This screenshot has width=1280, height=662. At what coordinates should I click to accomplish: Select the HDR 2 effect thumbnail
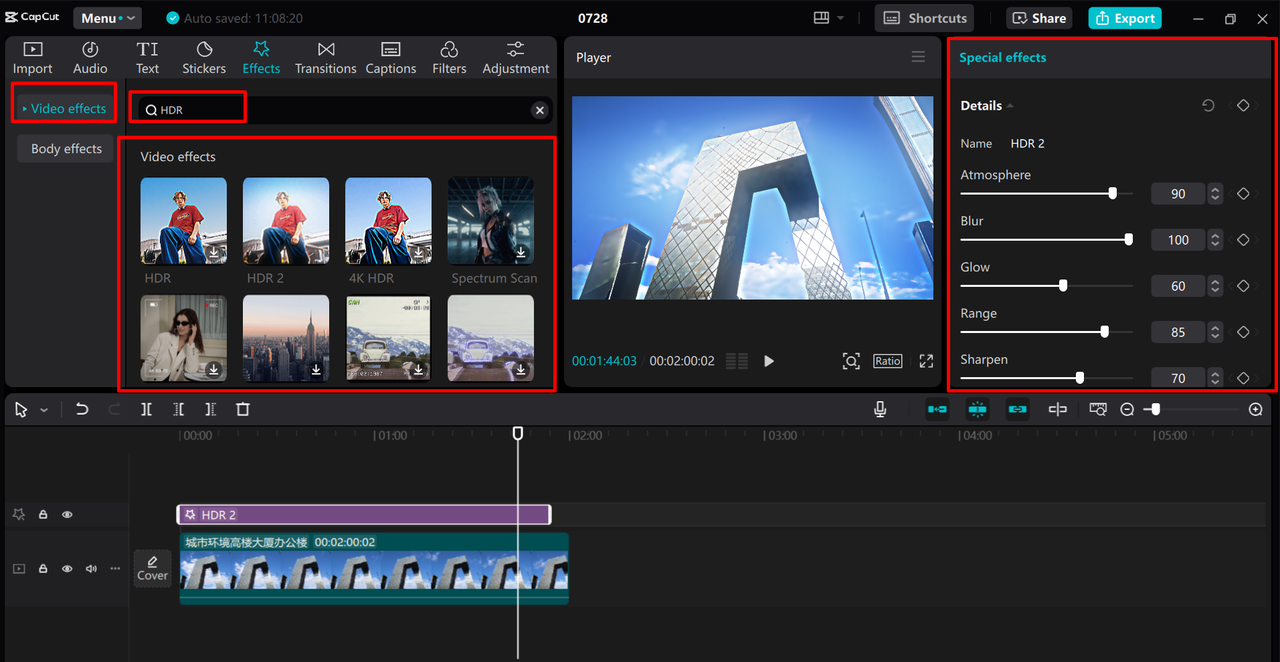pos(286,221)
